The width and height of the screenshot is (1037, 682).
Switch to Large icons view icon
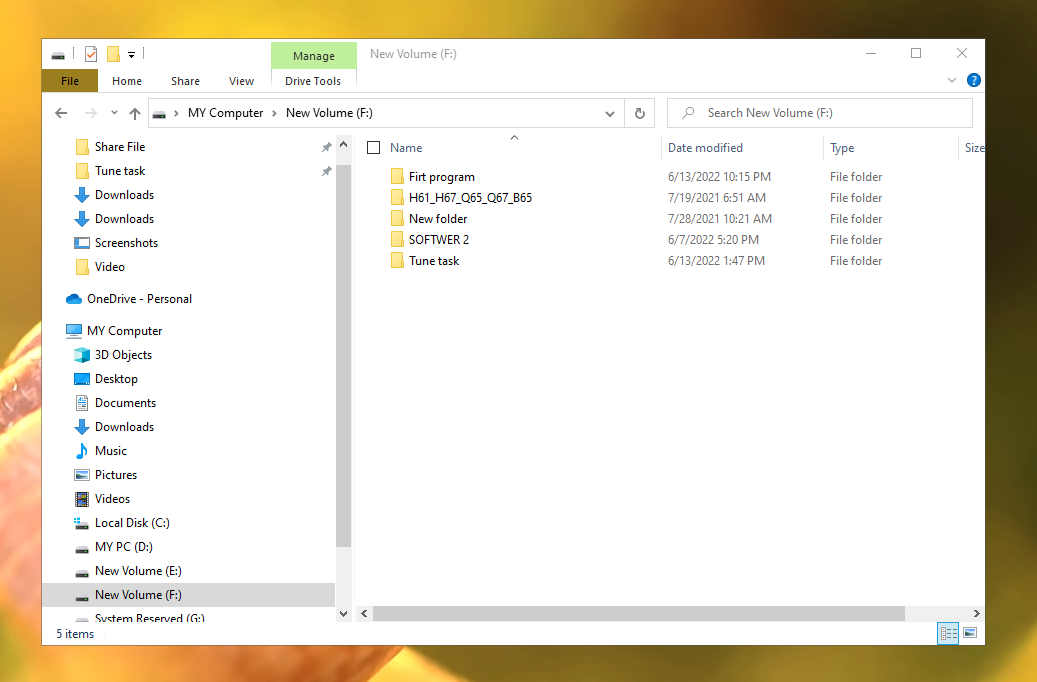click(970, 634)
